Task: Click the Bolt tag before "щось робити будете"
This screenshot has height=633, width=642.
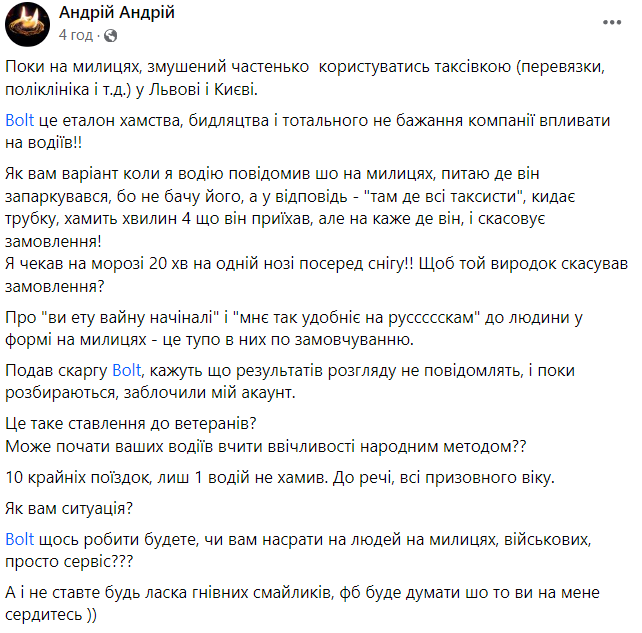Action: tap(19, 538)
